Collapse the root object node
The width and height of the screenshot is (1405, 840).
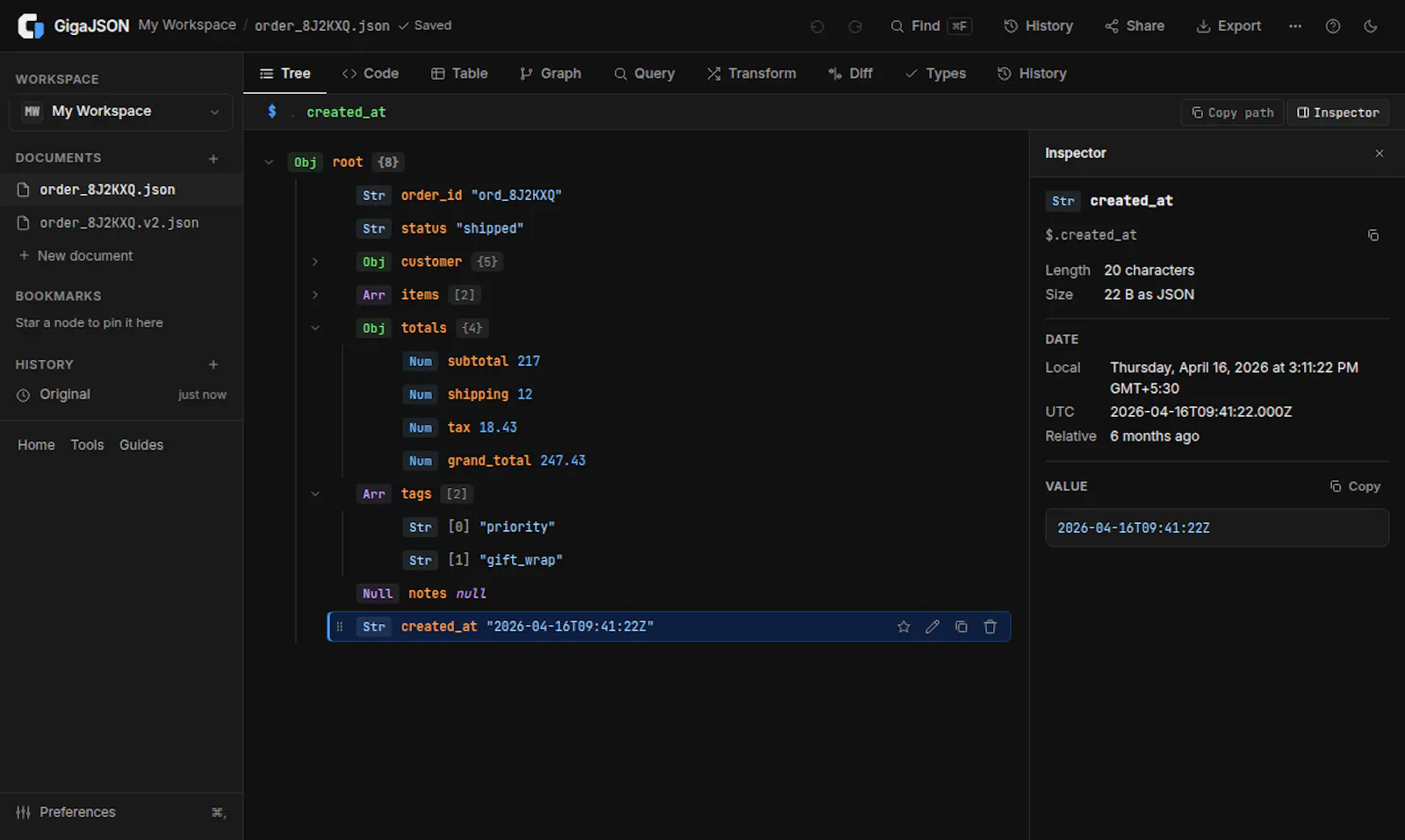click(x=269, y=162)
